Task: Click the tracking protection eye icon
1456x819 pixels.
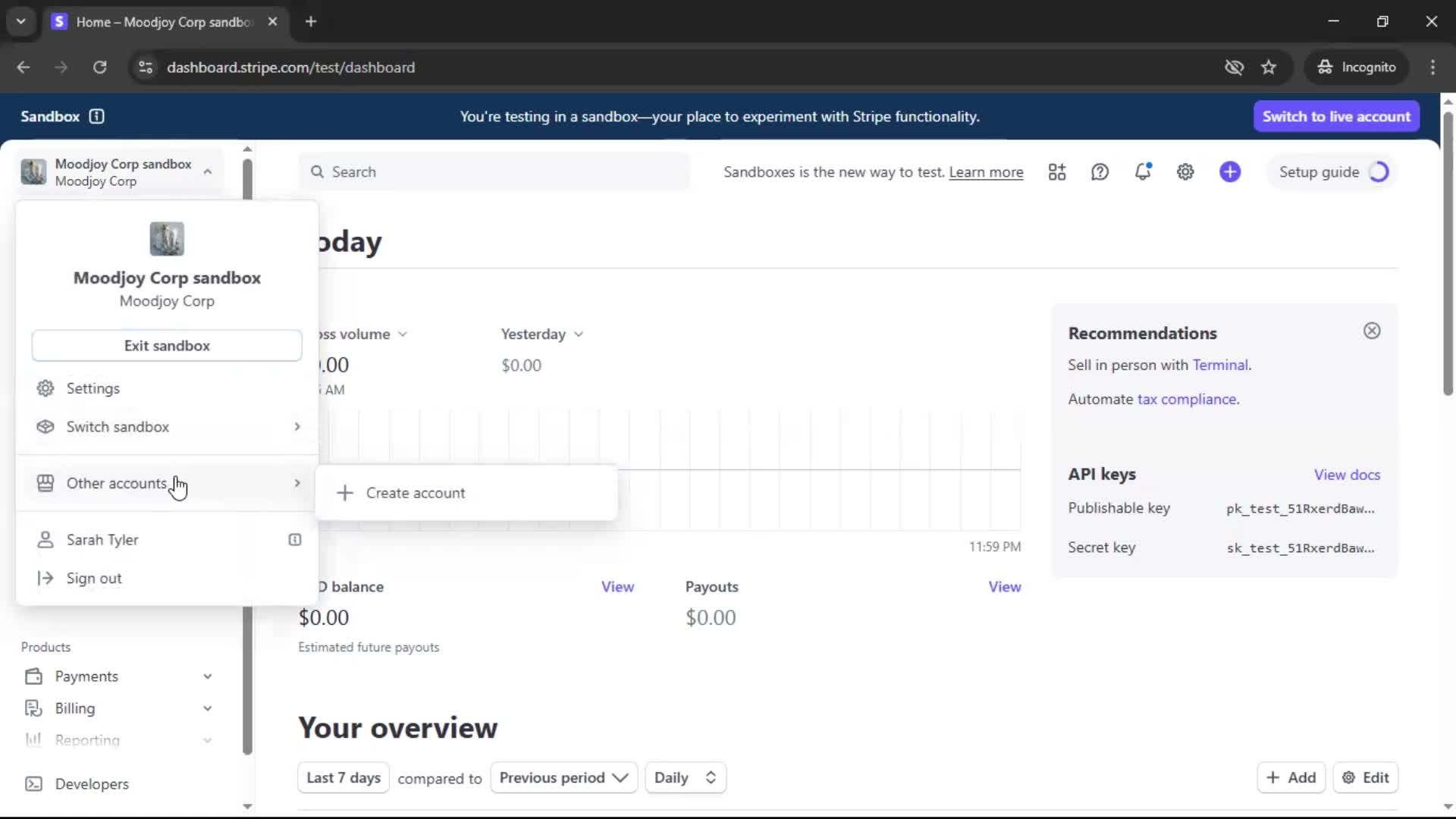Action: point(1234,67)
